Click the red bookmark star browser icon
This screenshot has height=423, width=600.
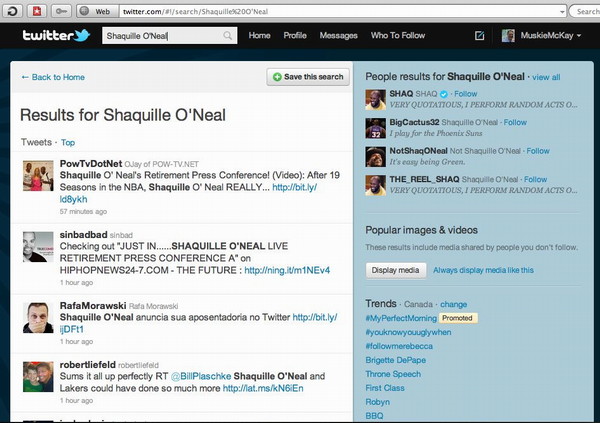point(37,11)
